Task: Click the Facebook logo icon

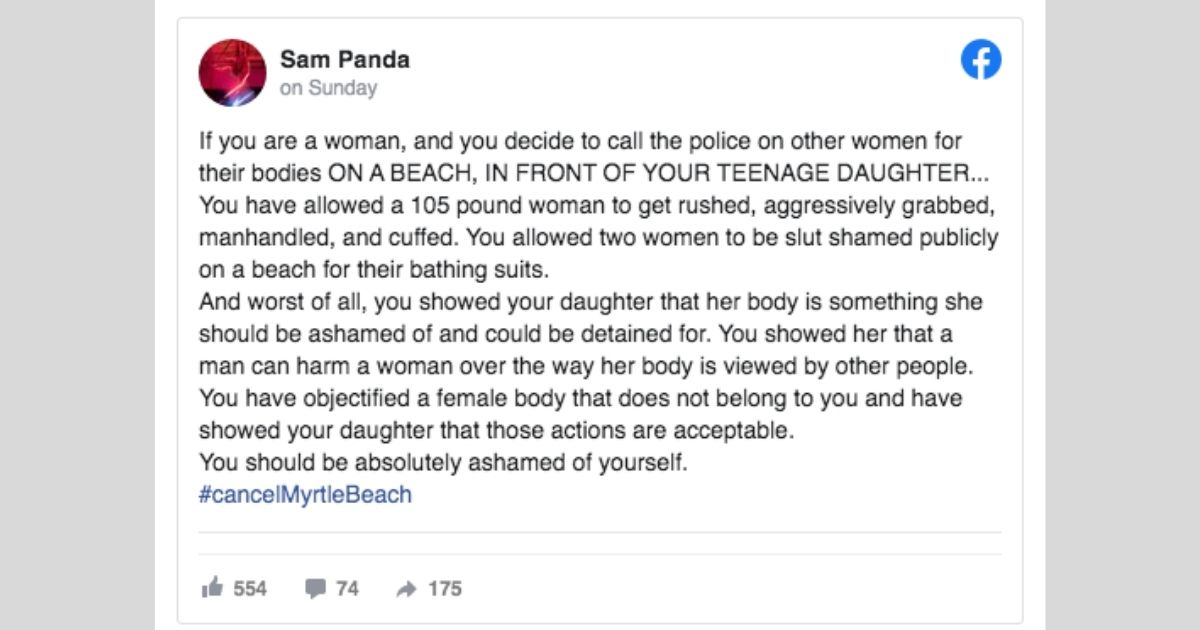Action: 981,61
